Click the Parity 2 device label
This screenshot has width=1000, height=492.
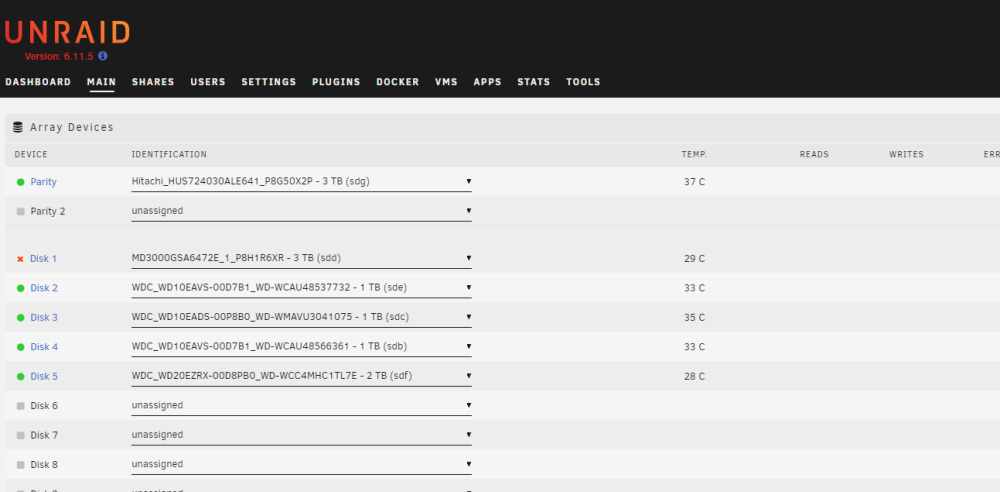coord(48,211)
